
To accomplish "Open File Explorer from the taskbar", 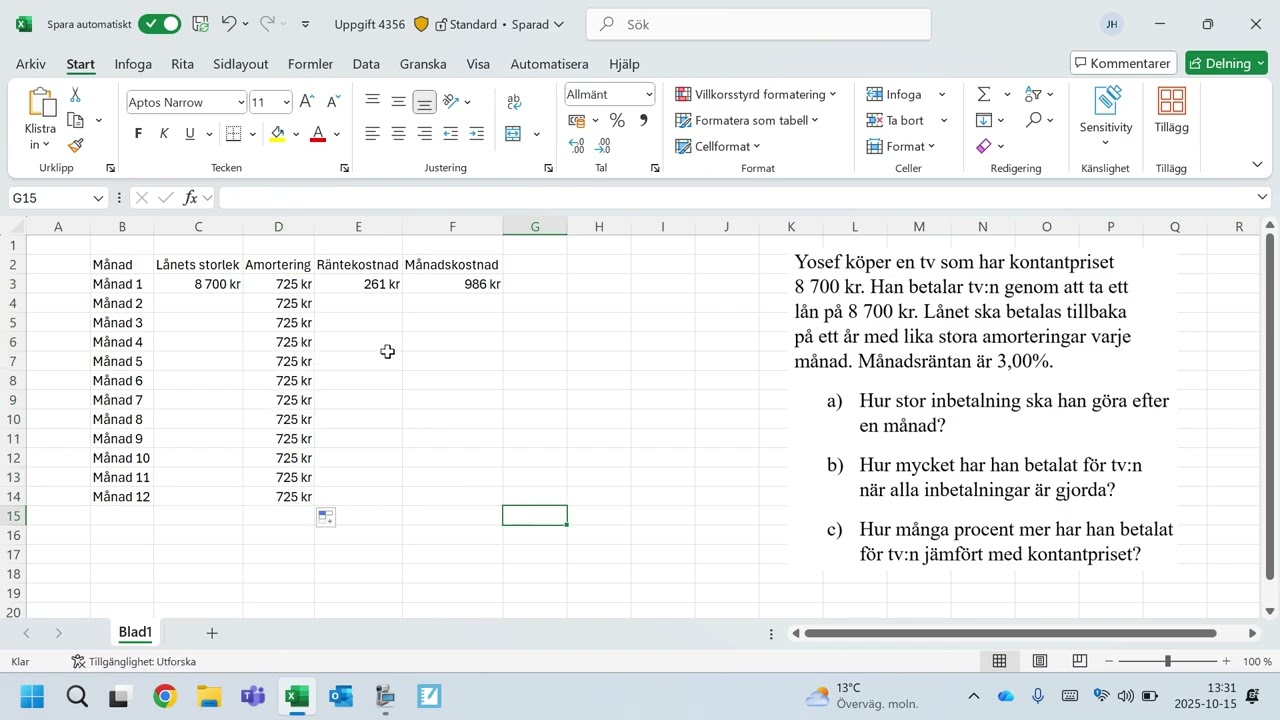I will pos(209,696).
